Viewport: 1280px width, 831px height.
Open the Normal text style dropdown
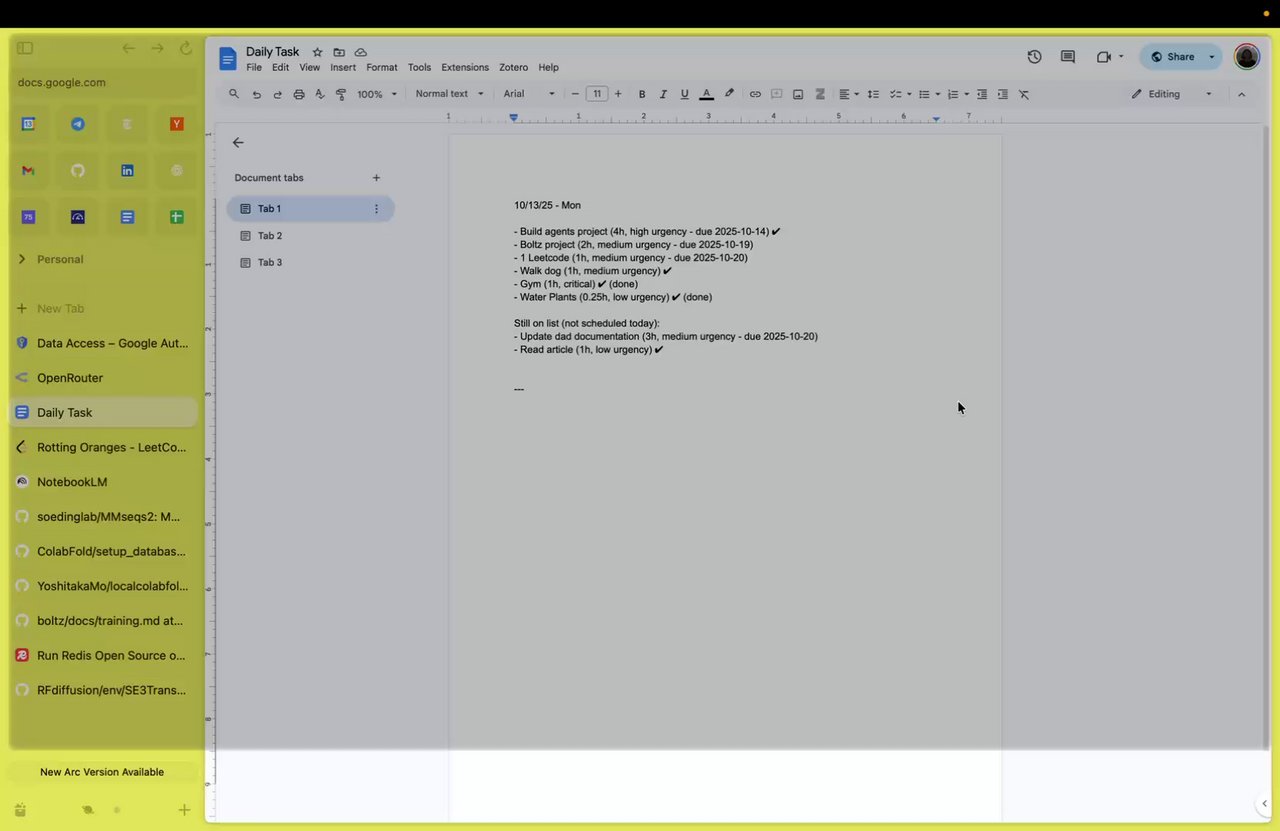(449, 94)
